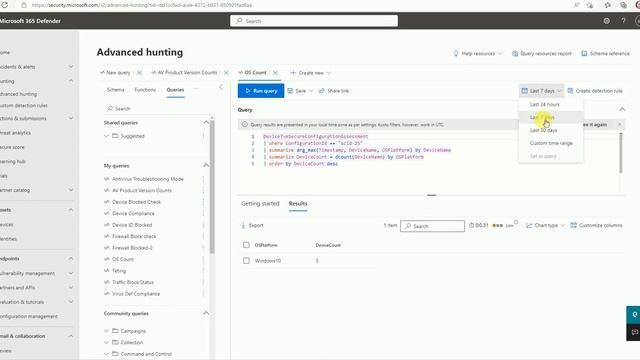Click the top Microsoft 365 Defender search box
Viewport: 640px width, 360px height.
pyautogui.click(x=314, y=21)
